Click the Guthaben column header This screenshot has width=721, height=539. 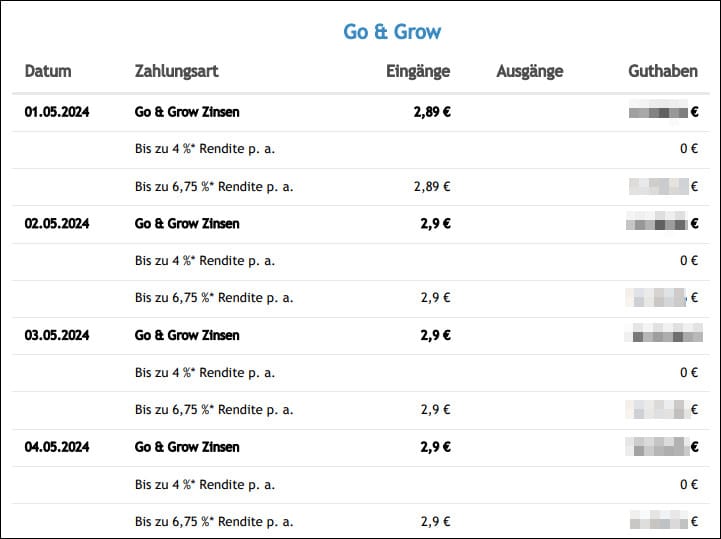tap(663, 71)
